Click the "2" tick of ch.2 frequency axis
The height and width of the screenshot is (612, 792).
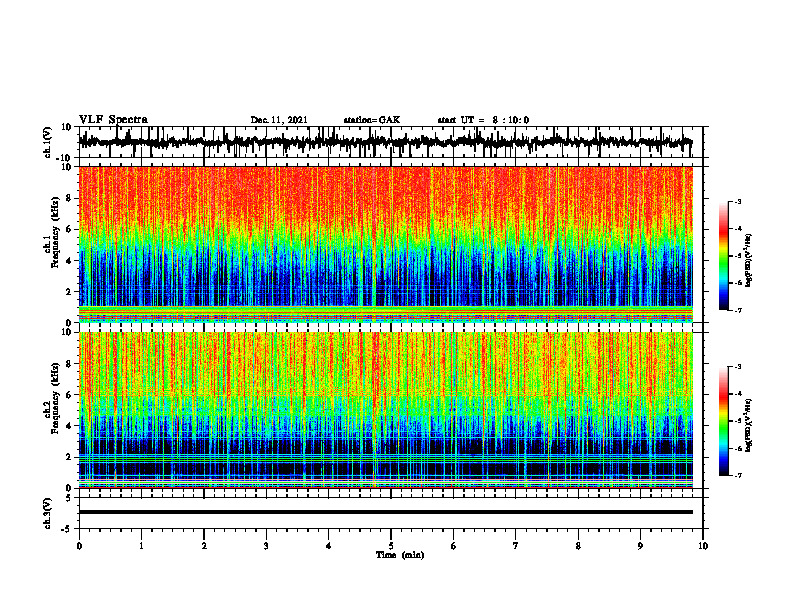coord(69,457)
